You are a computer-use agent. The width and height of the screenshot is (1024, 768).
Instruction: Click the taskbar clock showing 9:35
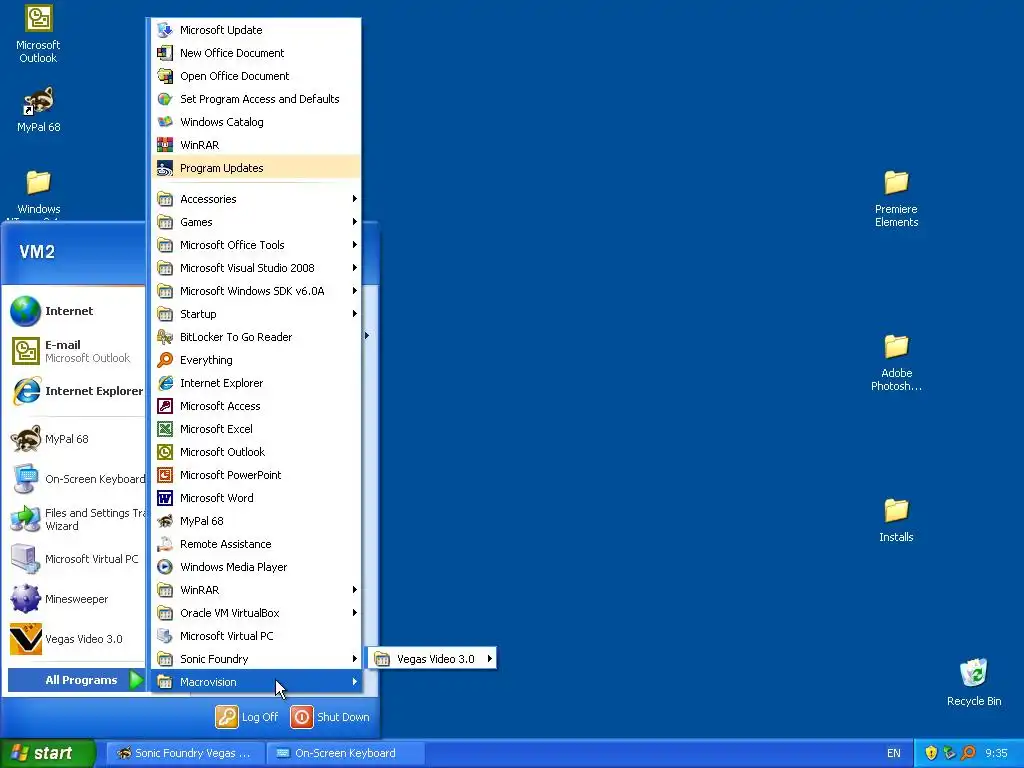click(996, 753)
